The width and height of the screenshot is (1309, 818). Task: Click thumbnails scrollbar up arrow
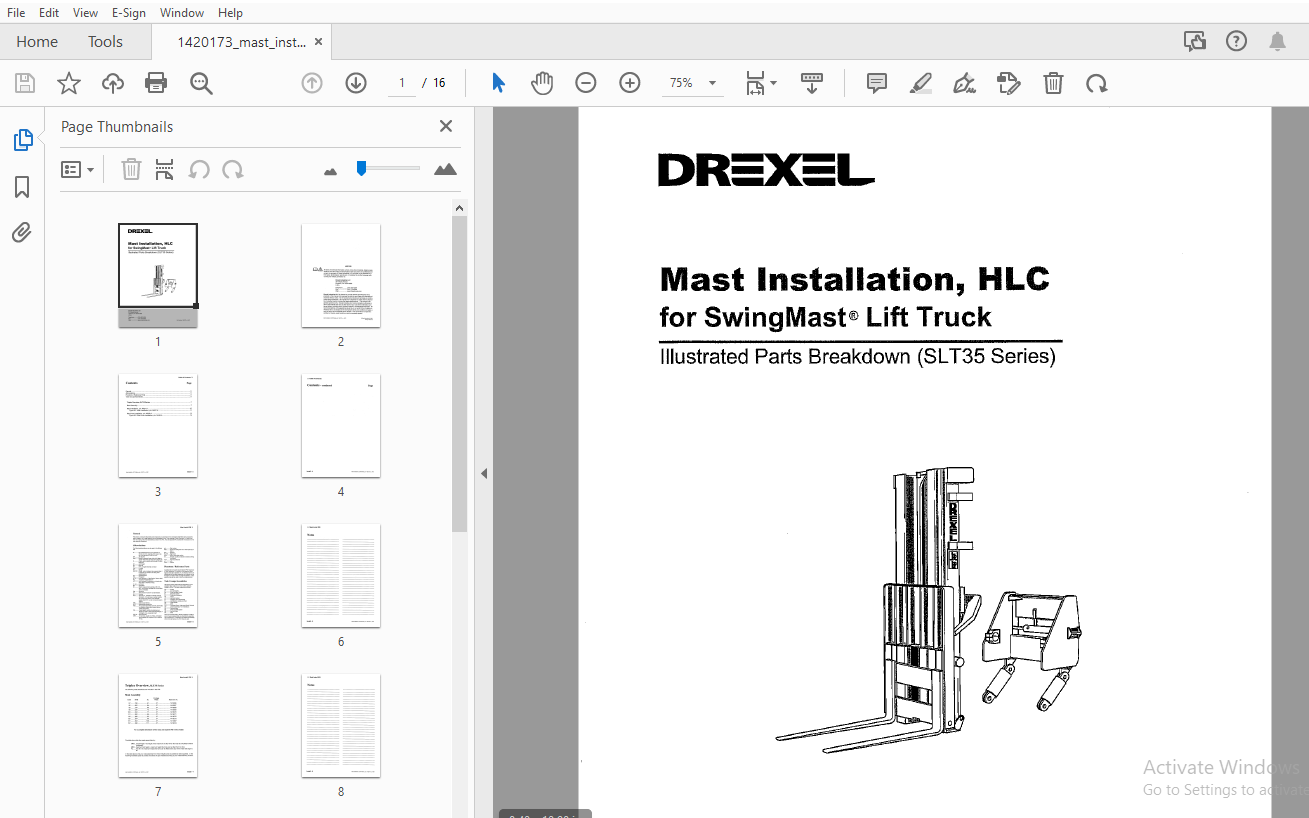(459, 208)
